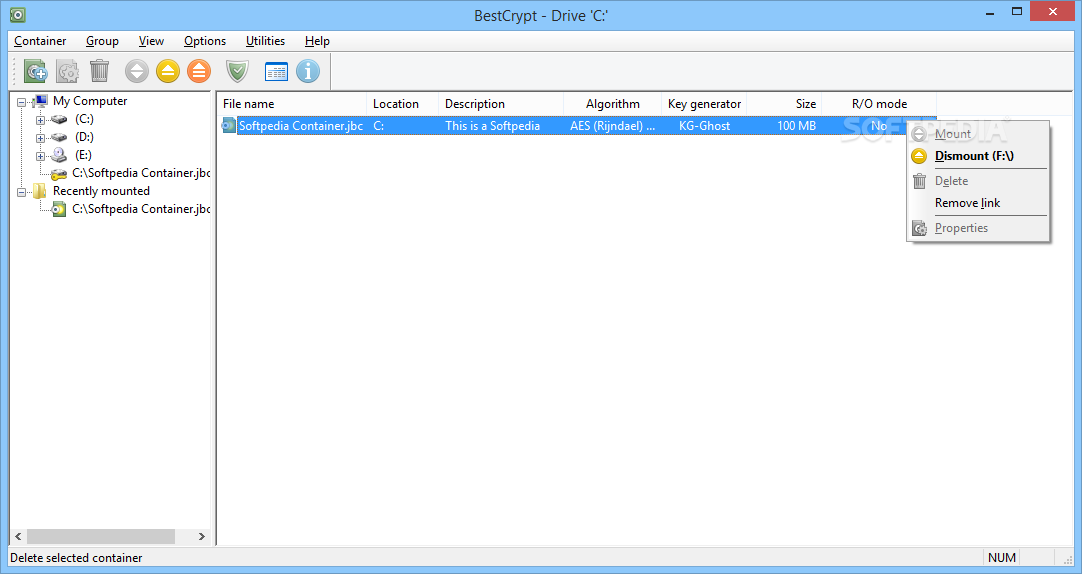Click the green shield toolbar icon
This screenshot has height=574, width=1082.
click(237, 71)
